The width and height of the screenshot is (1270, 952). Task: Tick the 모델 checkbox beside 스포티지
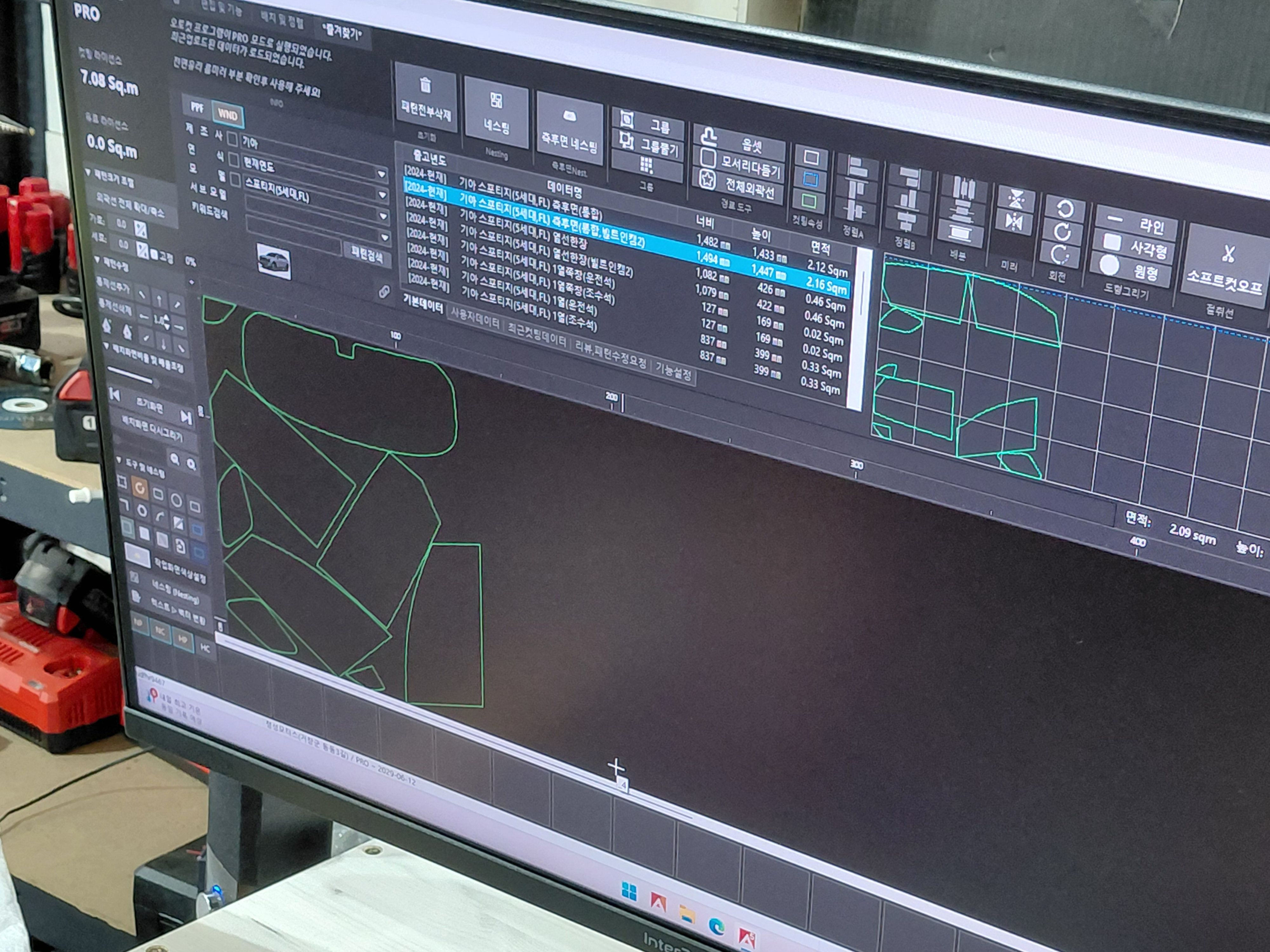point(235,179)
